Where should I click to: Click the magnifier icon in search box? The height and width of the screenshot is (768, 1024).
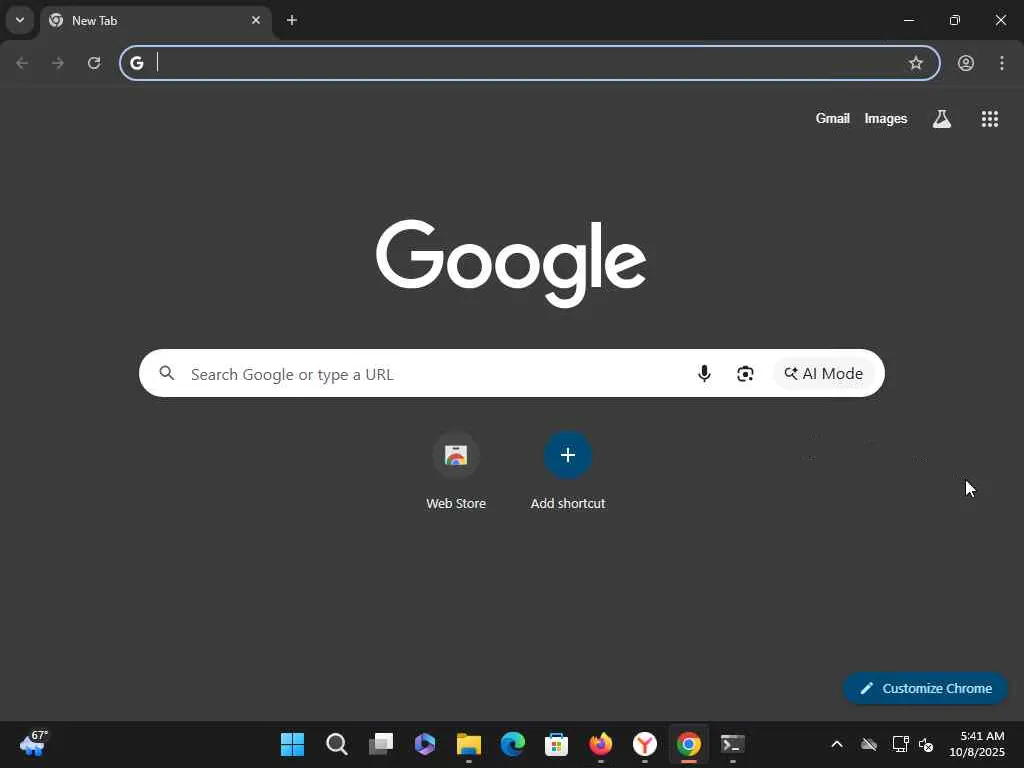167,373
